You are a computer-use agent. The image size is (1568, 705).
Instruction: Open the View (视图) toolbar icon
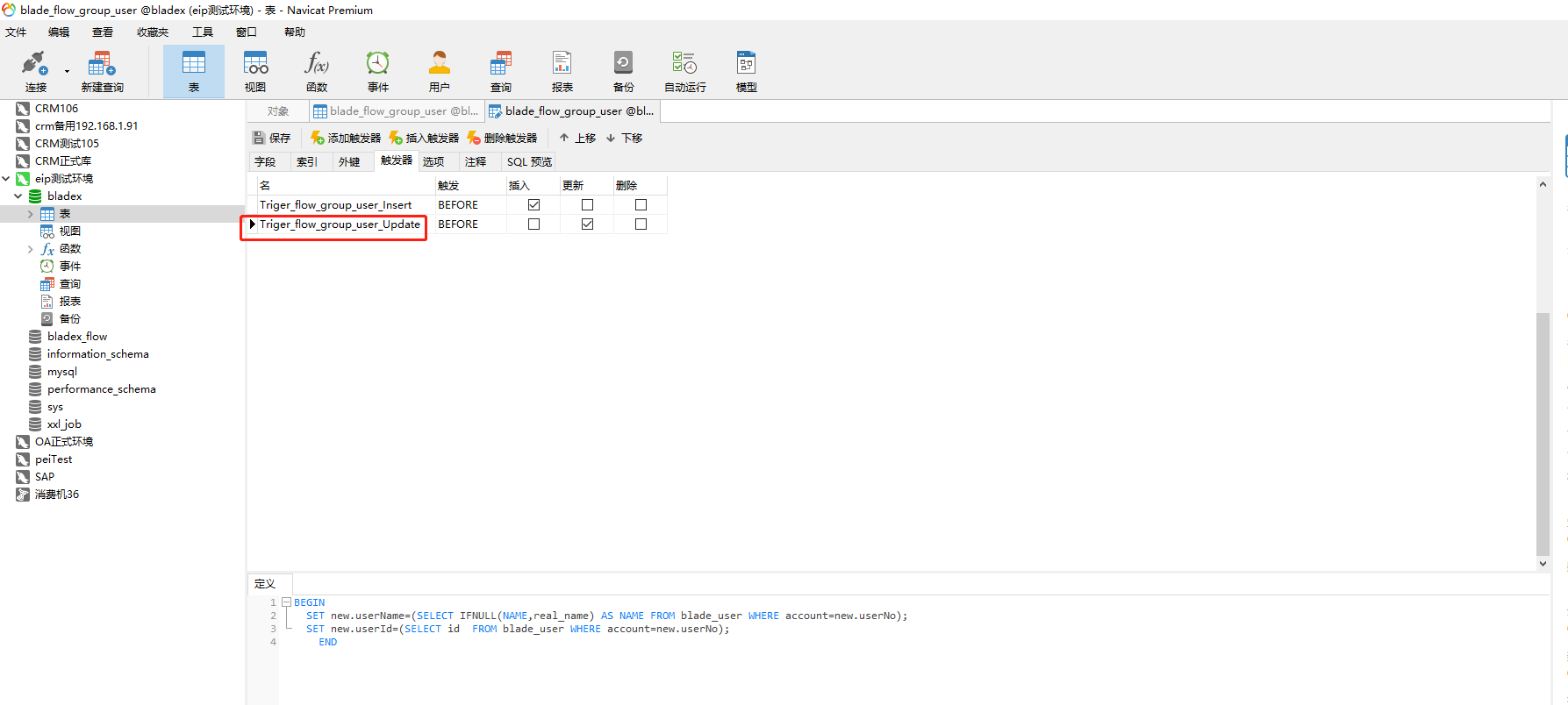pos(255,71)
